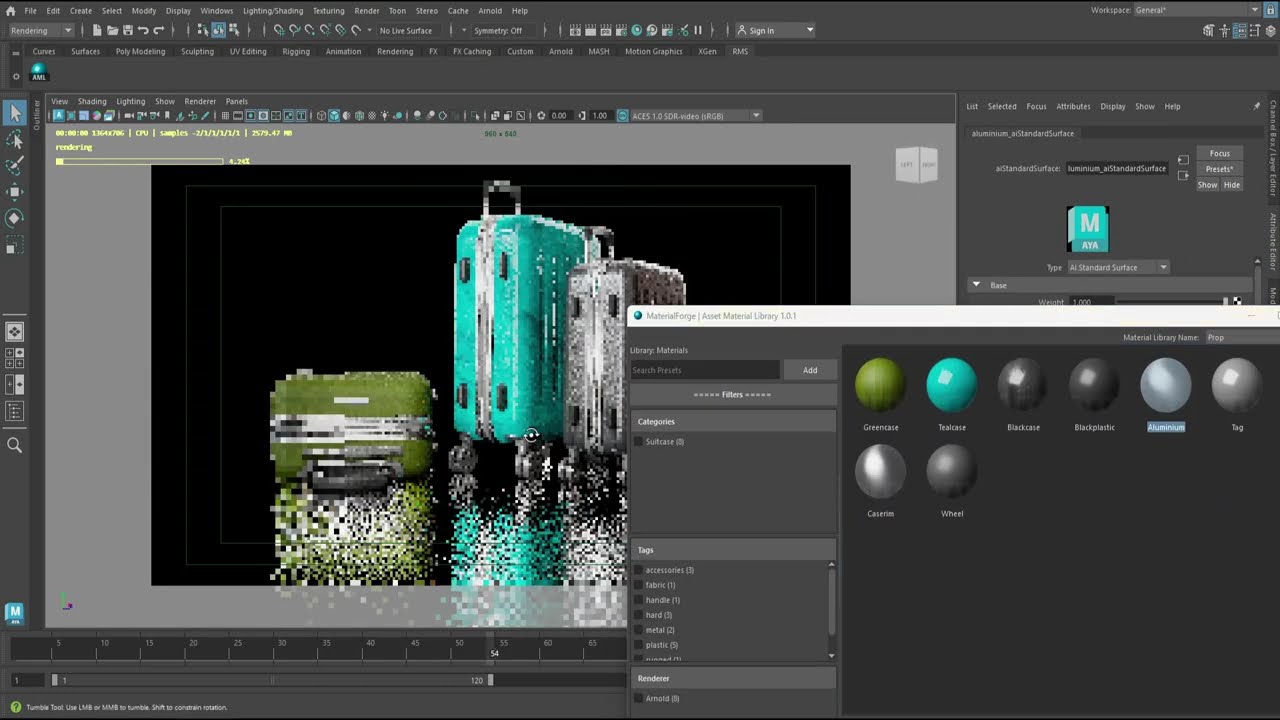Screen dimensions: 1280x720
Task: Open the Type Ai Standard Surface dropdown
Action: (x=1117, y=267)
